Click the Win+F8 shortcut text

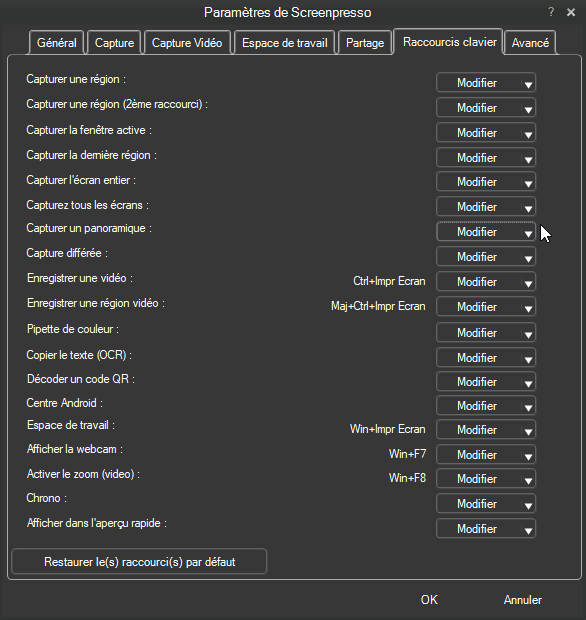(407, 478)
